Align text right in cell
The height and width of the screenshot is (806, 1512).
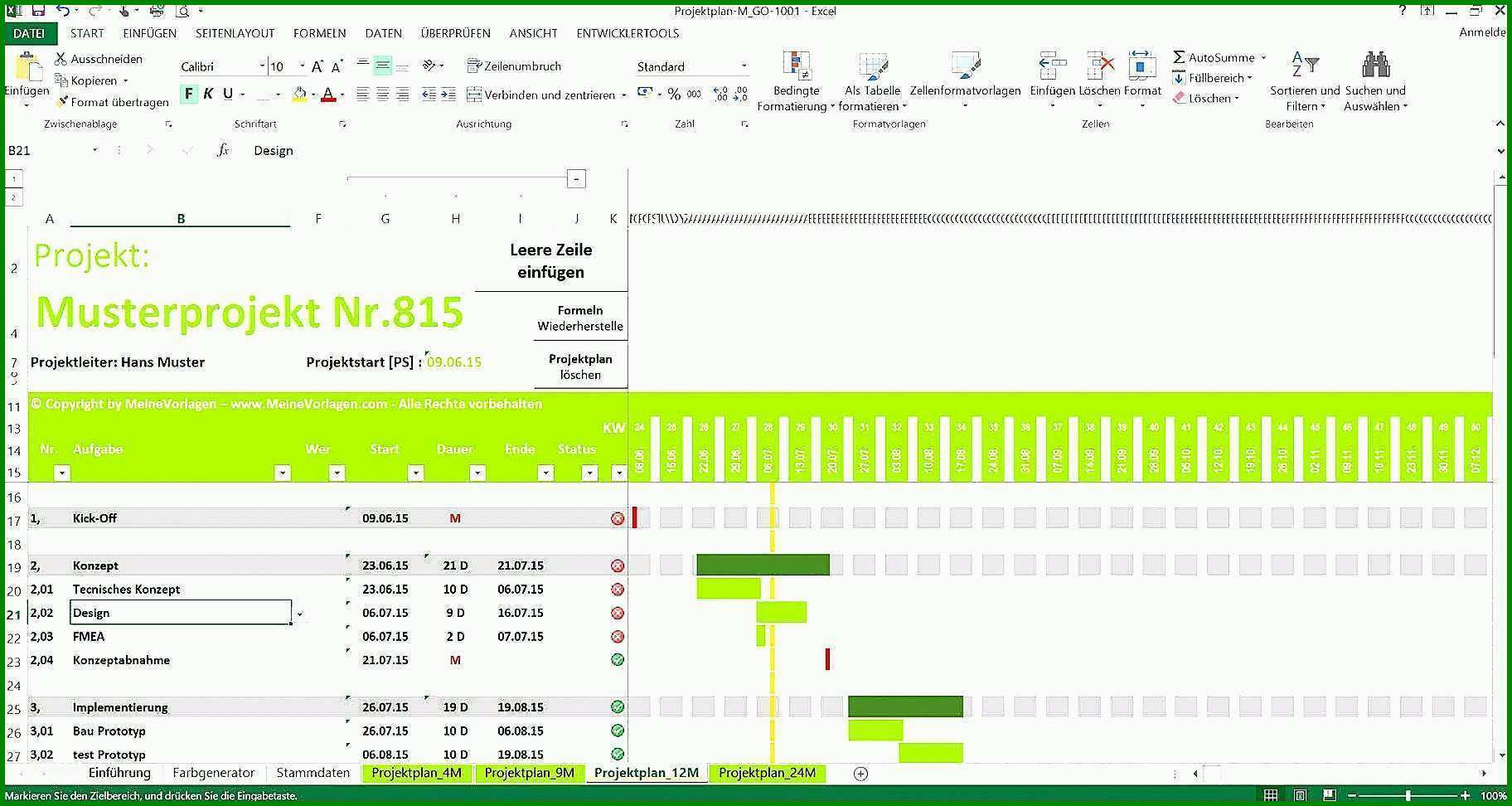click(x=403, y=95)
